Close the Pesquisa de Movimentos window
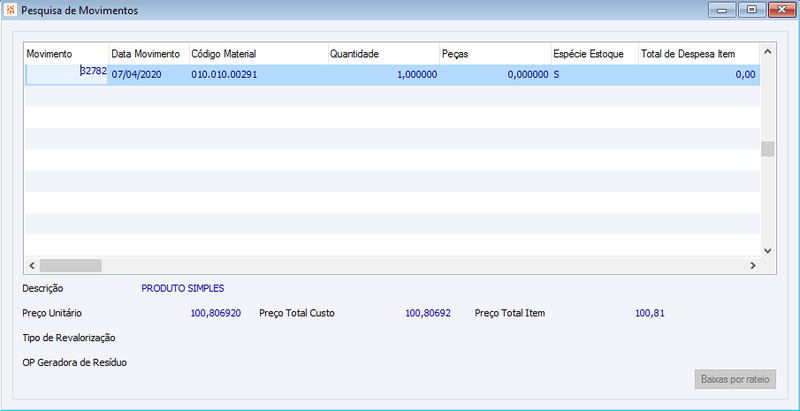The image size is (800, 411). pos(782,10)
